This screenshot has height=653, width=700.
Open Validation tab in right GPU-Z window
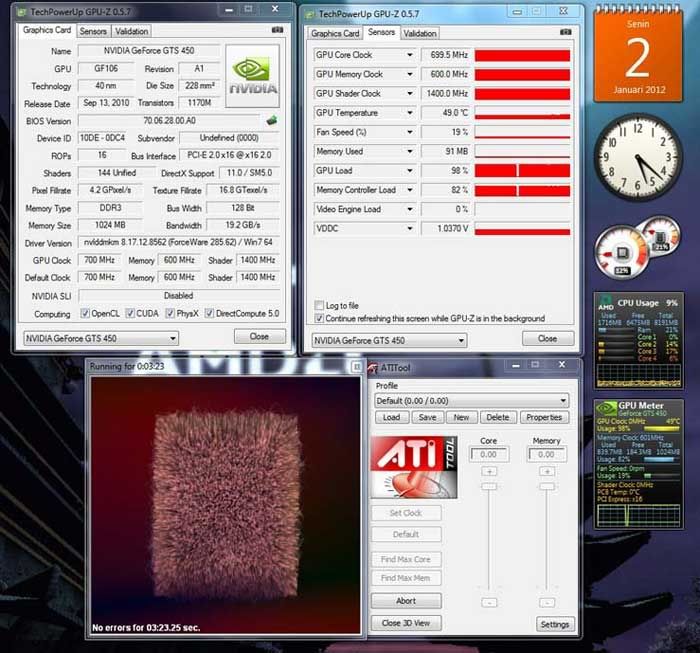pyautogui.click(x=420, y=33)
